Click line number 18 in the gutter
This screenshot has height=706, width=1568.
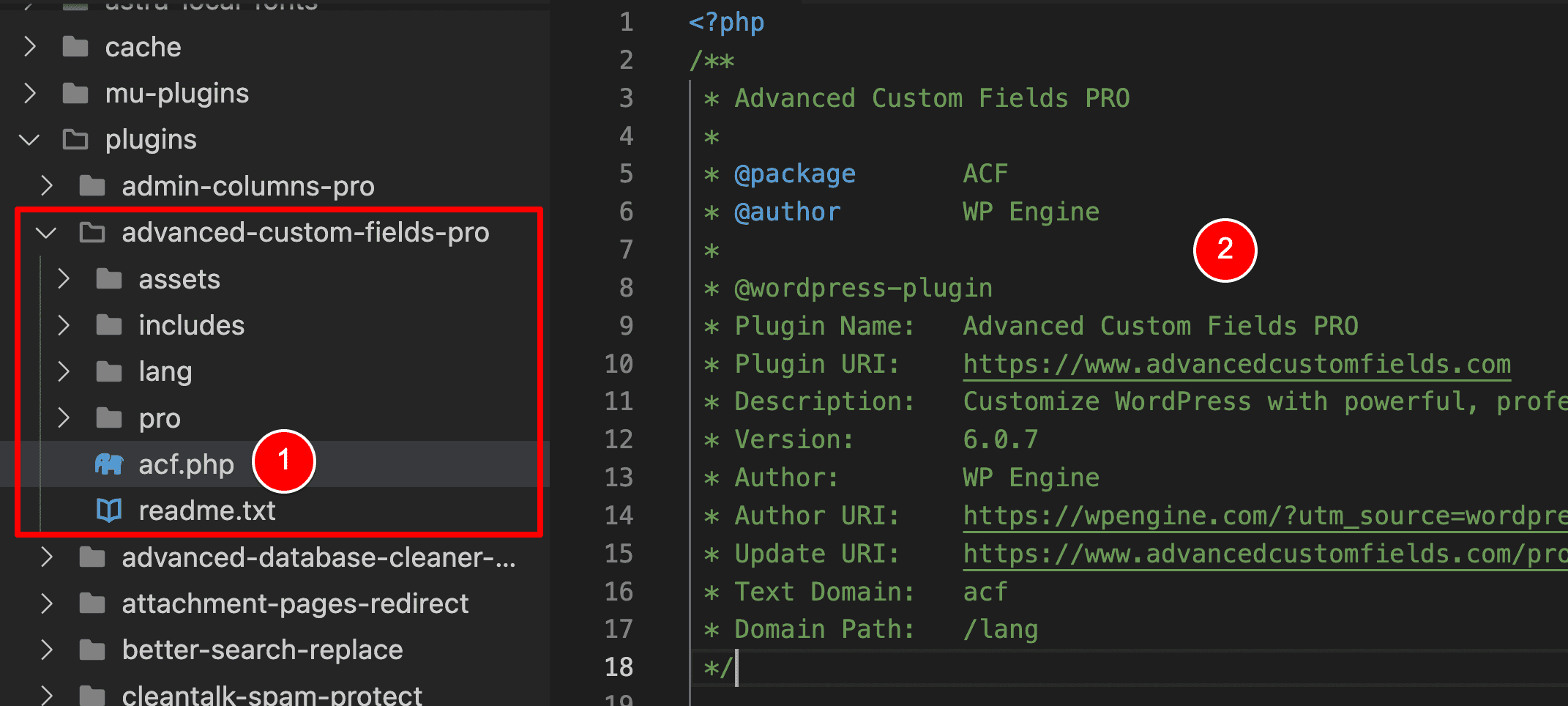[x=619, y=667]
